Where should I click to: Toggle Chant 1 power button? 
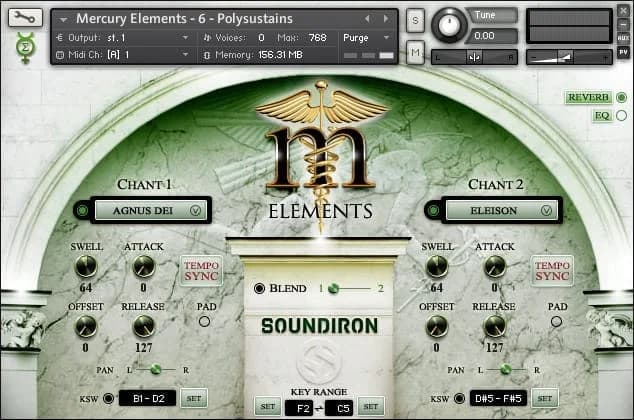(82, 211)
